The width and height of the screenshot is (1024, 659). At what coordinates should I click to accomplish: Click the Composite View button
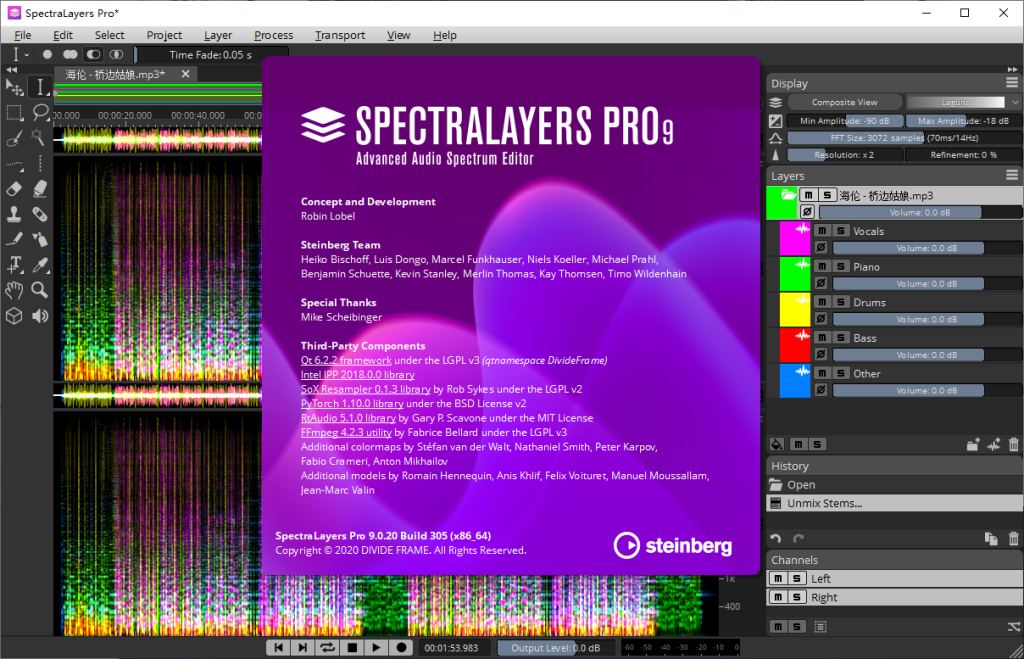tap(844, 102)
